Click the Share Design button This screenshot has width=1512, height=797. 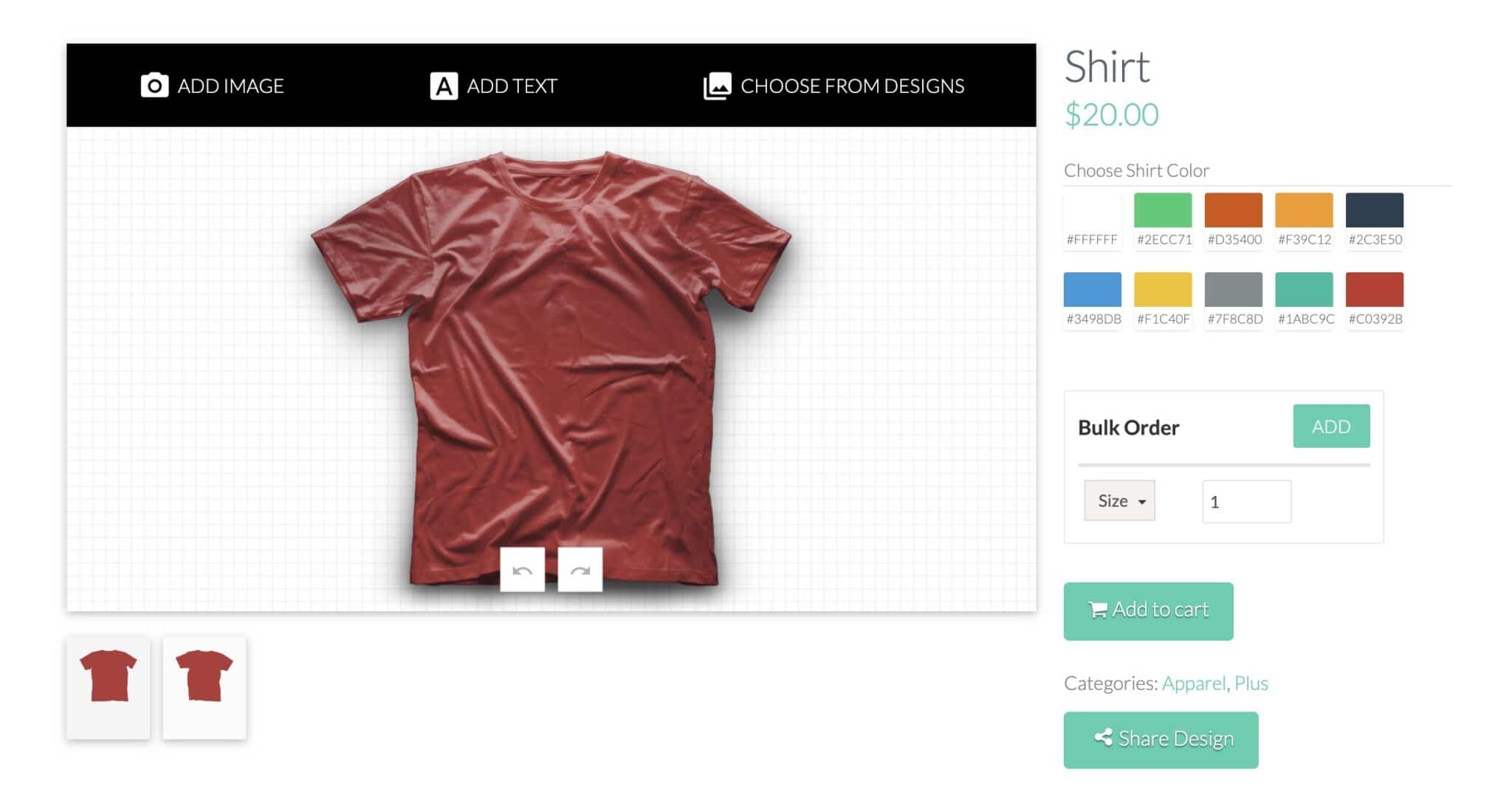(1161, 738)
